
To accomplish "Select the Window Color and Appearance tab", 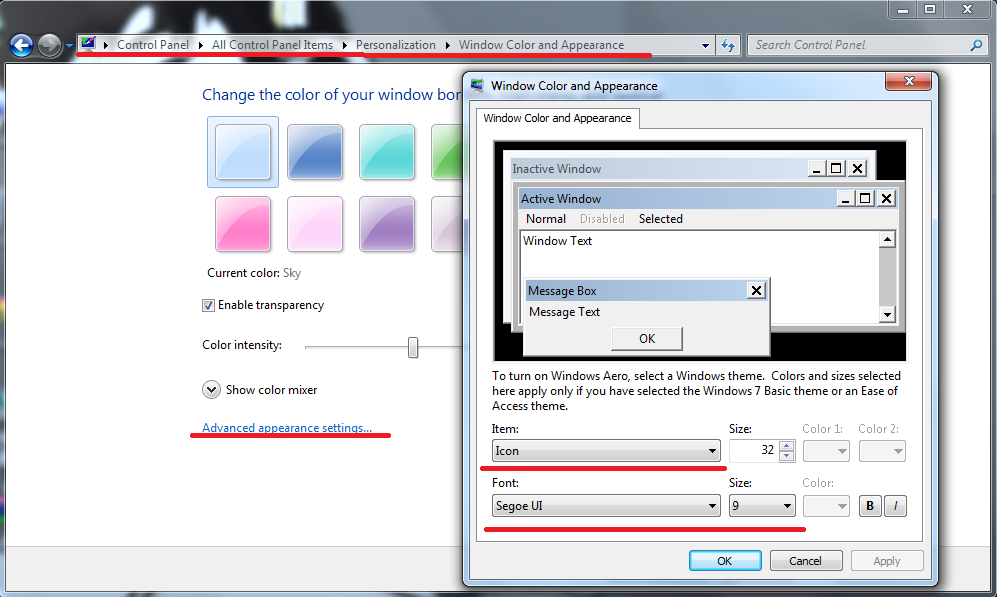I will [x=557, y=118].
